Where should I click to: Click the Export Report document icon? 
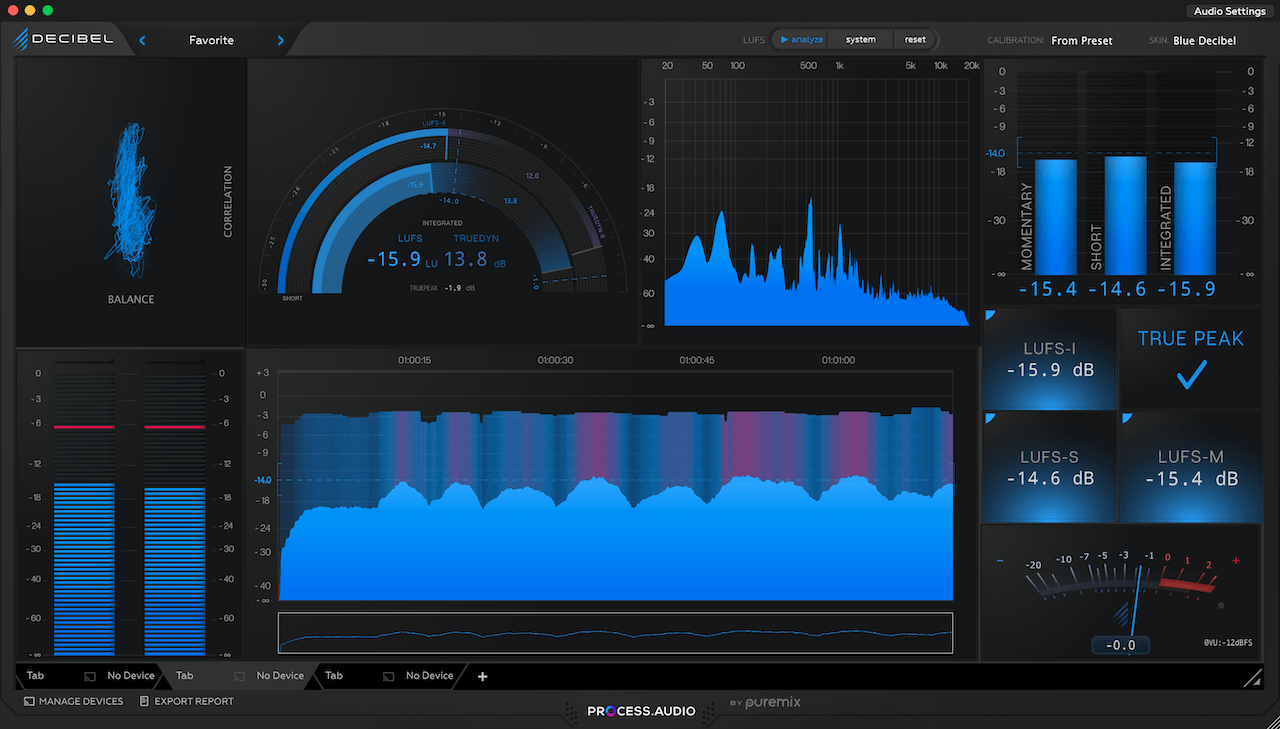[x=143, y=701]
